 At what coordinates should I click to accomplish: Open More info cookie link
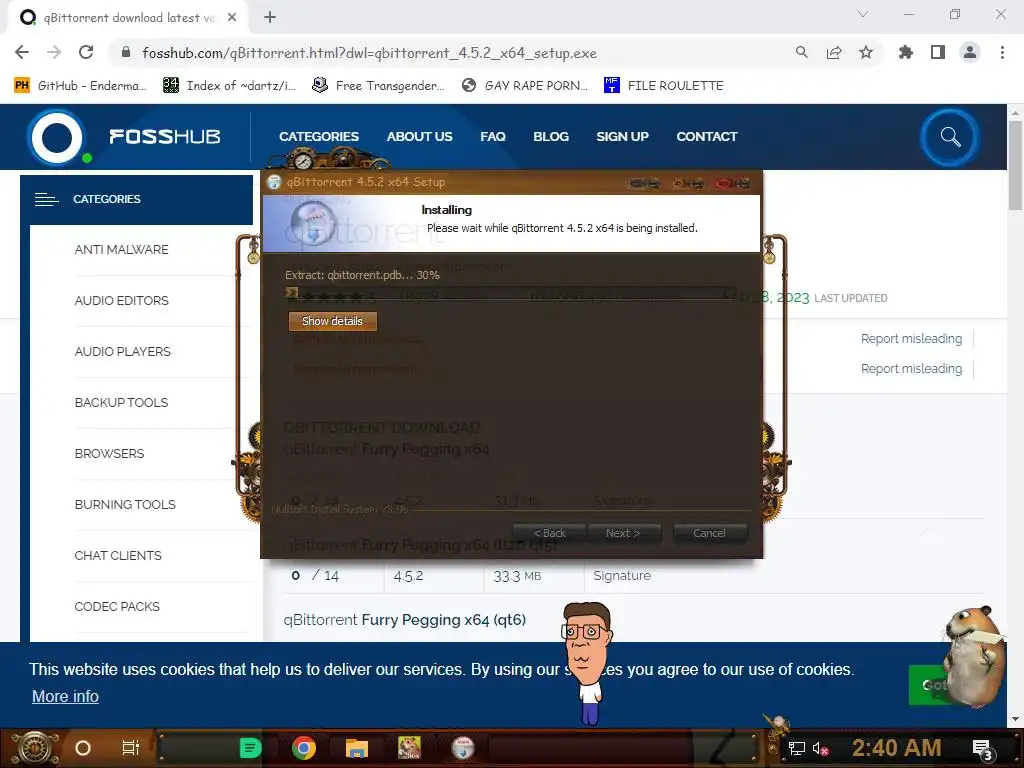tap(65, 696)
